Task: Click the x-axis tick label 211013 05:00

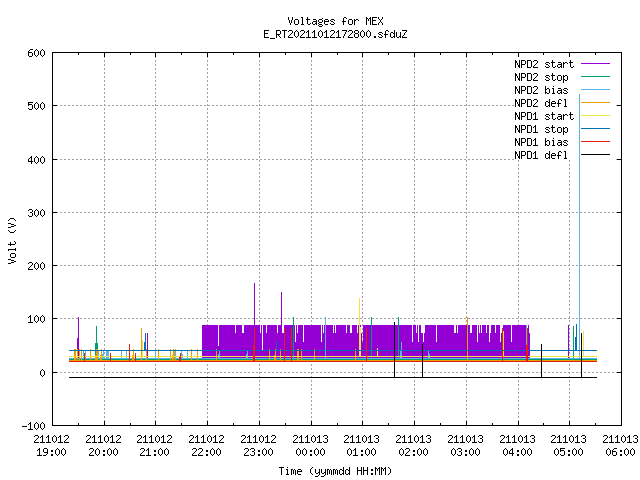Action: click(x=569, y=446)
